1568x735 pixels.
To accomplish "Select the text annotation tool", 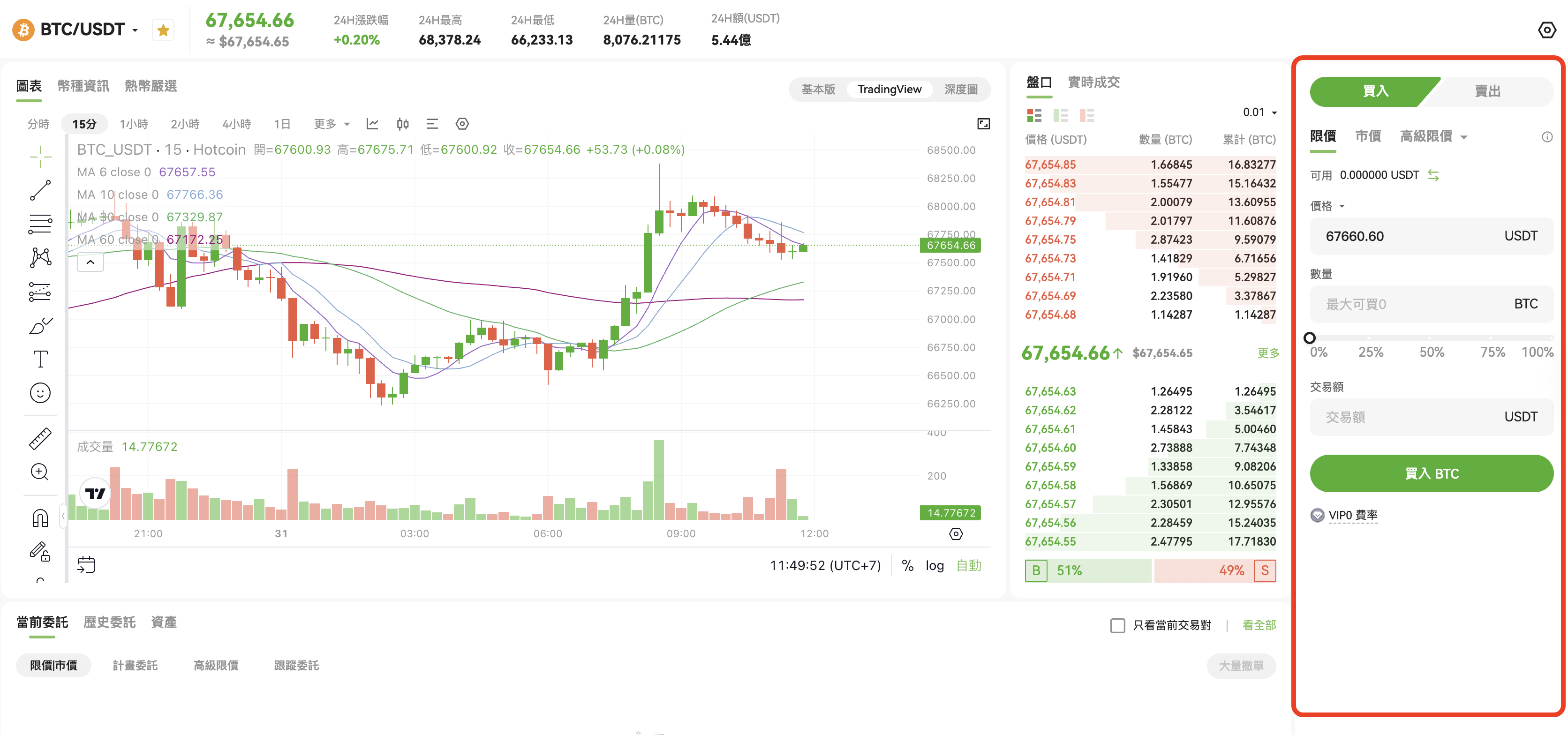I will coord(40,359).
